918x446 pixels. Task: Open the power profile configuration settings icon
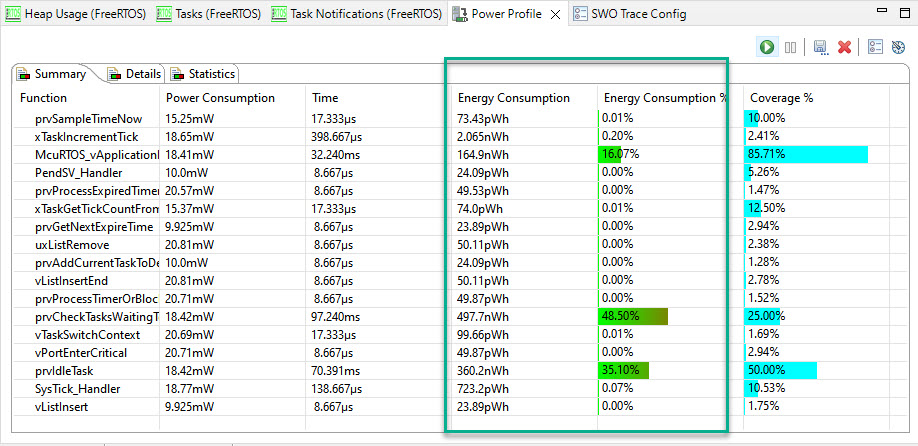click(x=875, y=47)
